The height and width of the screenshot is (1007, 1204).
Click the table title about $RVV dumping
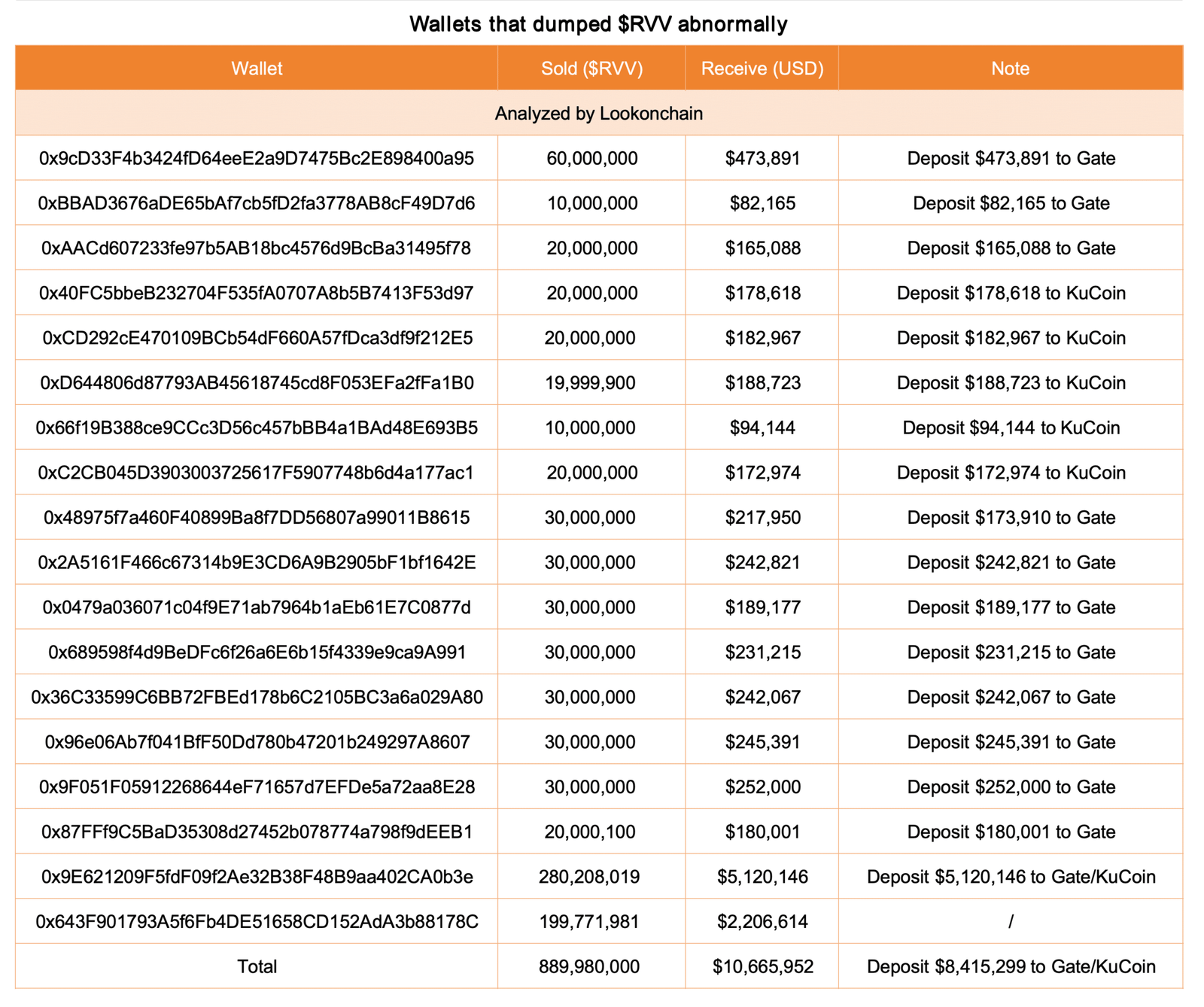coord(599,24)
